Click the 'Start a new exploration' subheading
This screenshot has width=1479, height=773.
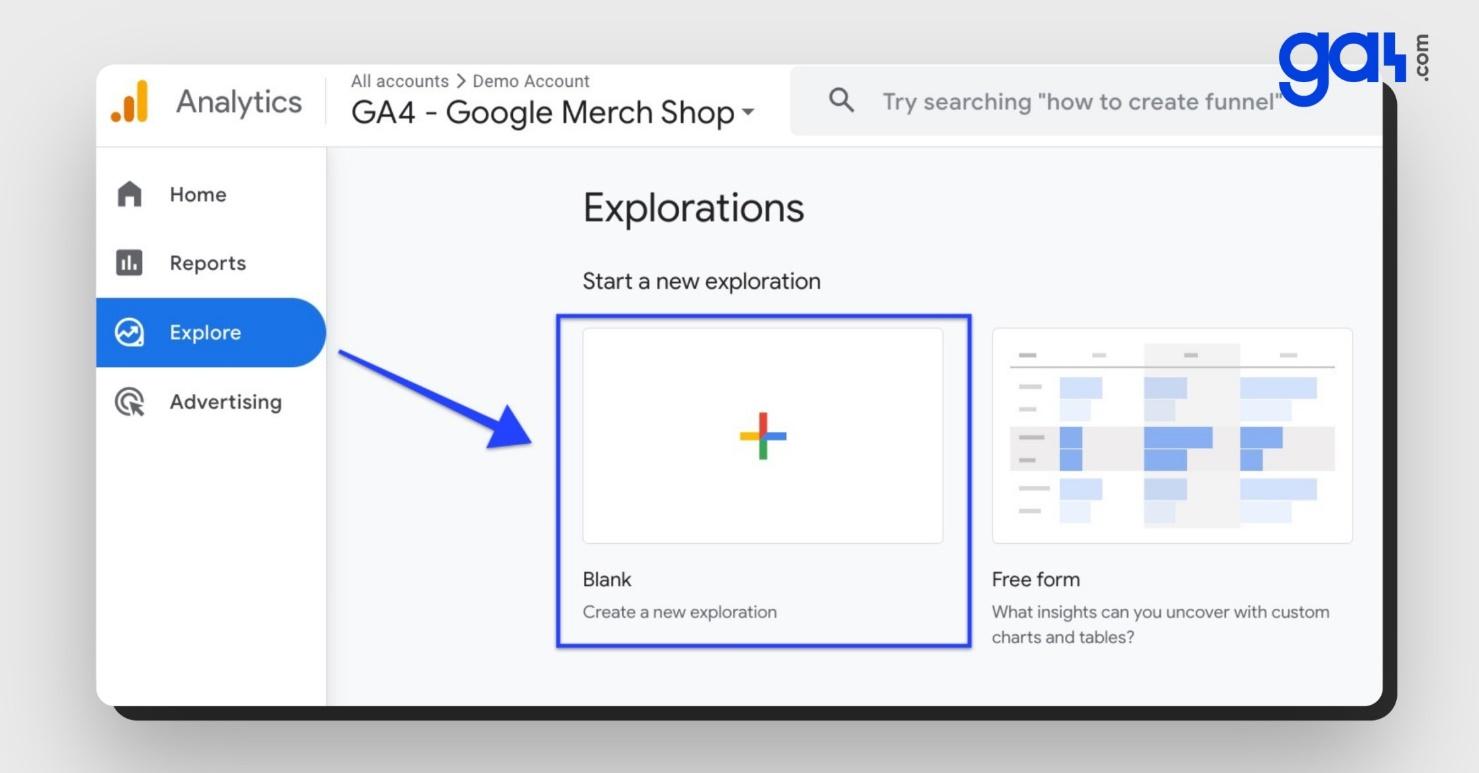tap(702, 281)
